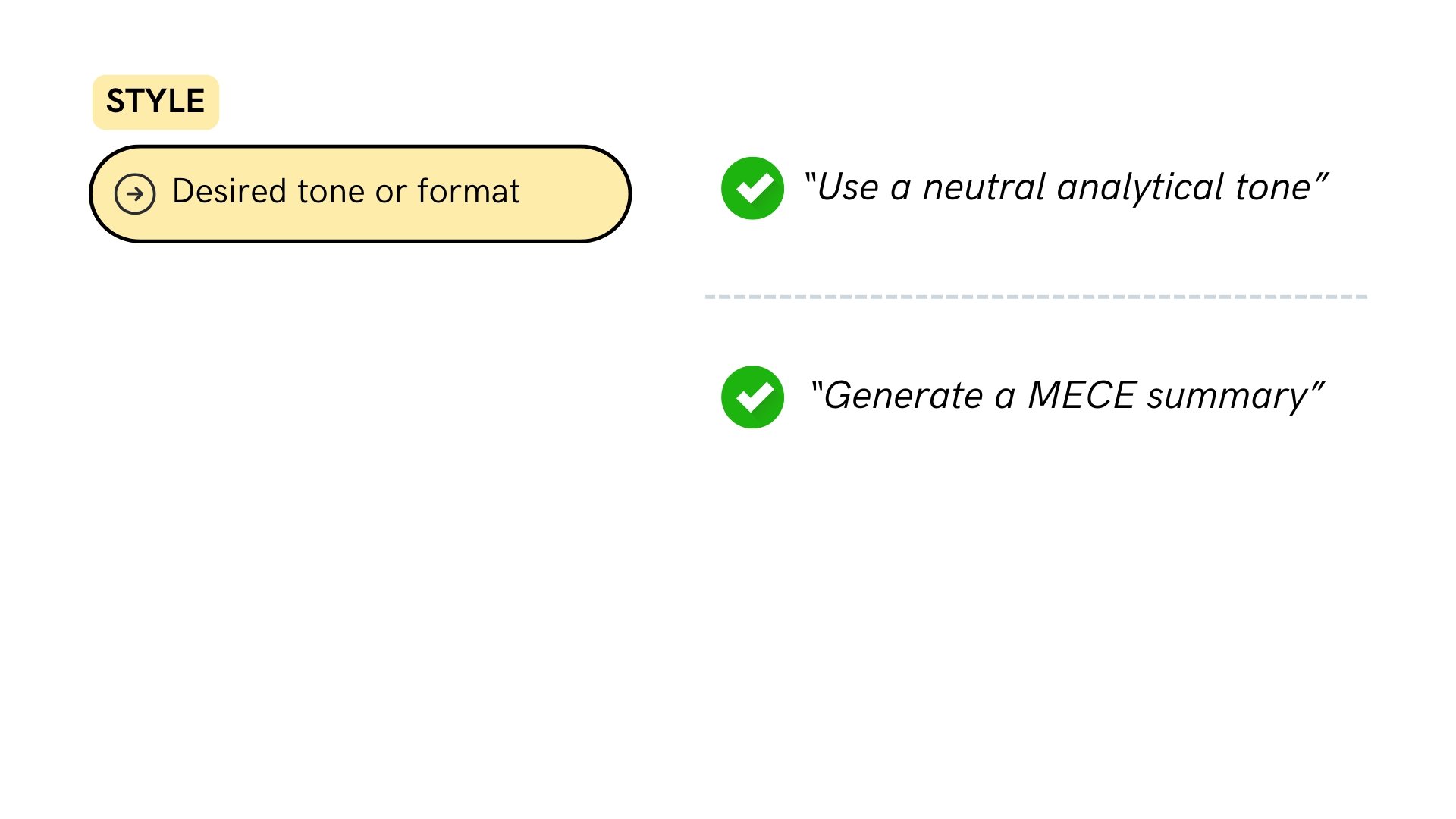1456x819 pixels.
Task: Select the "Use a neutral analytical tone" quote
Action: point(1065,187)
